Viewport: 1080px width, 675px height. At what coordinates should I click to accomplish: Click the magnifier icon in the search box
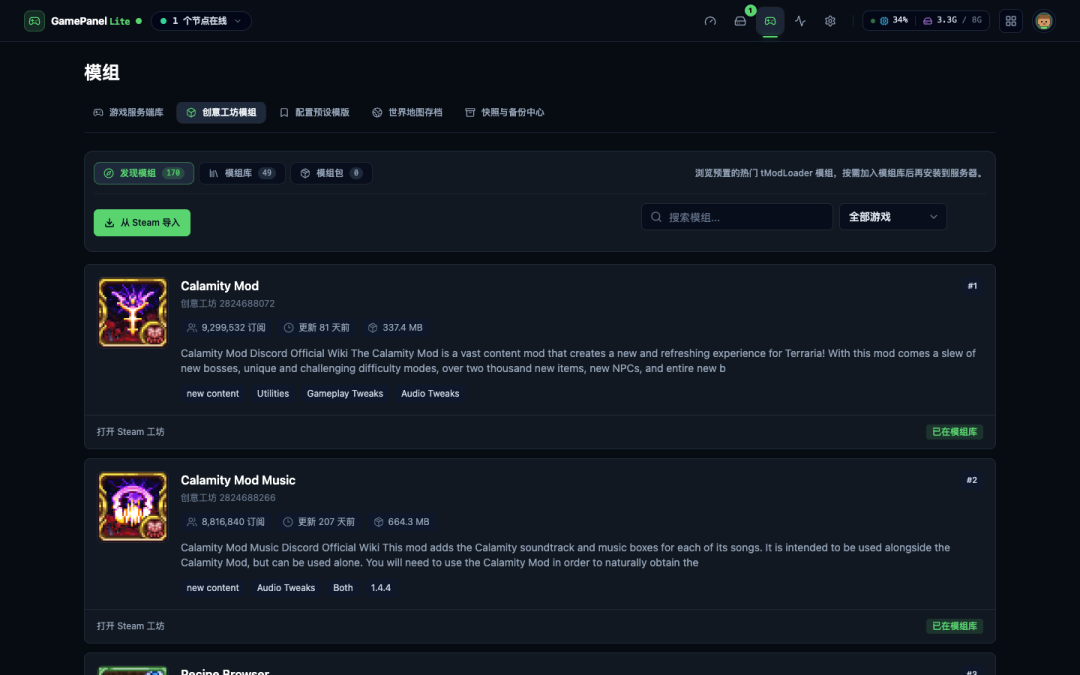656,217
